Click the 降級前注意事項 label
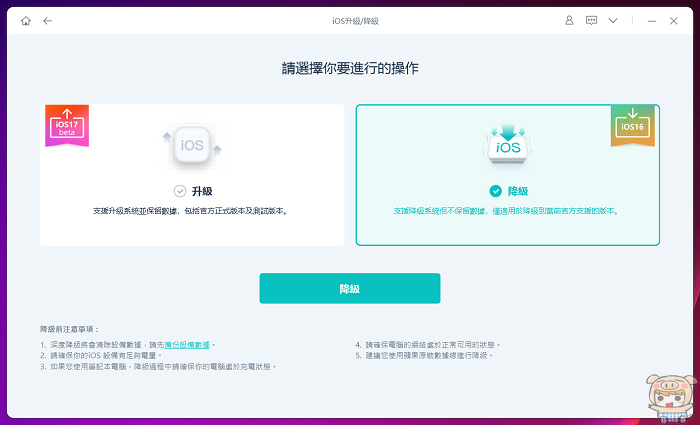The width and height of the screenshot is (700, 425). 70,329
